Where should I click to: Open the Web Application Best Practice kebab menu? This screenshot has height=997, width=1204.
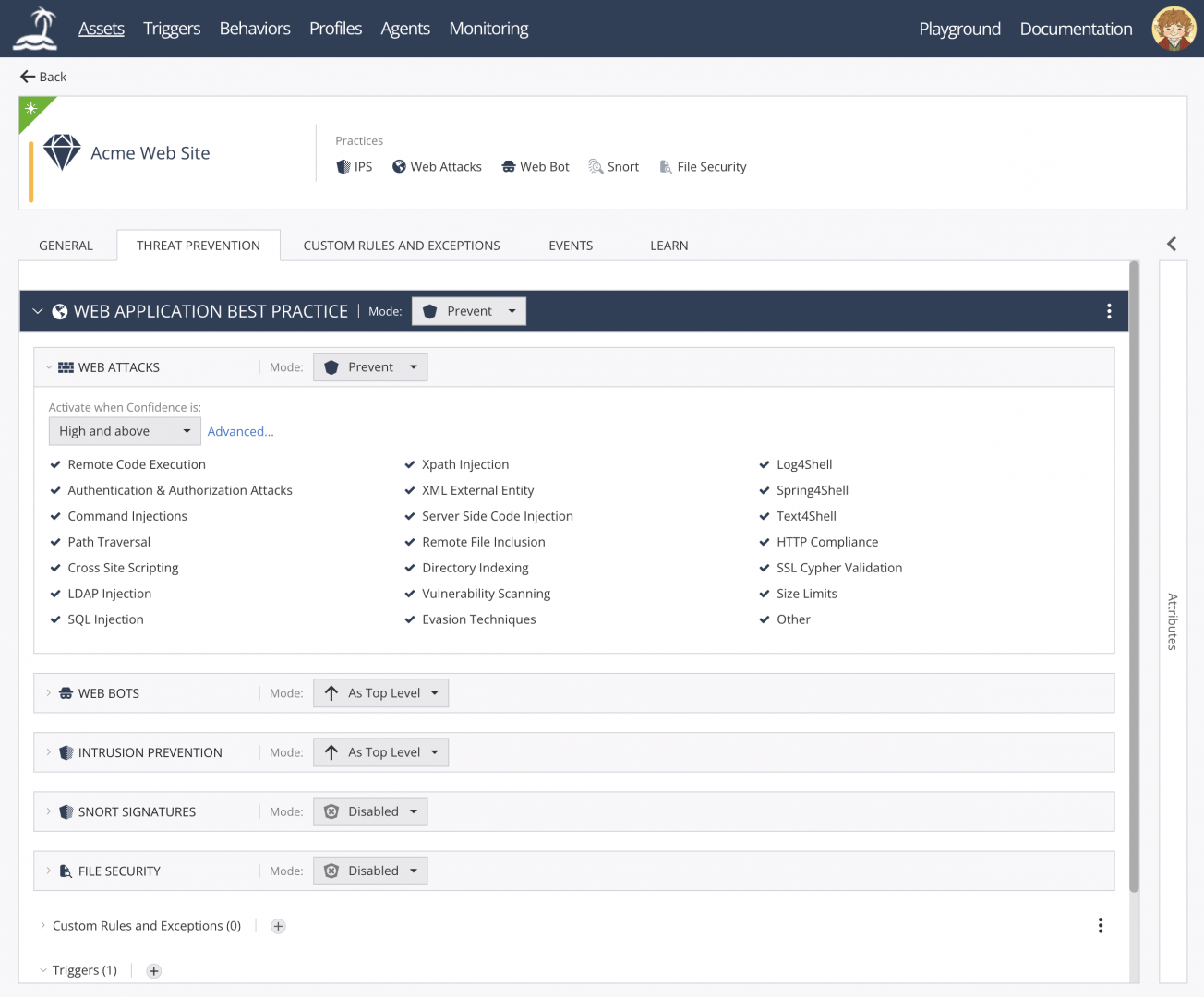(x=1109, y=312)
